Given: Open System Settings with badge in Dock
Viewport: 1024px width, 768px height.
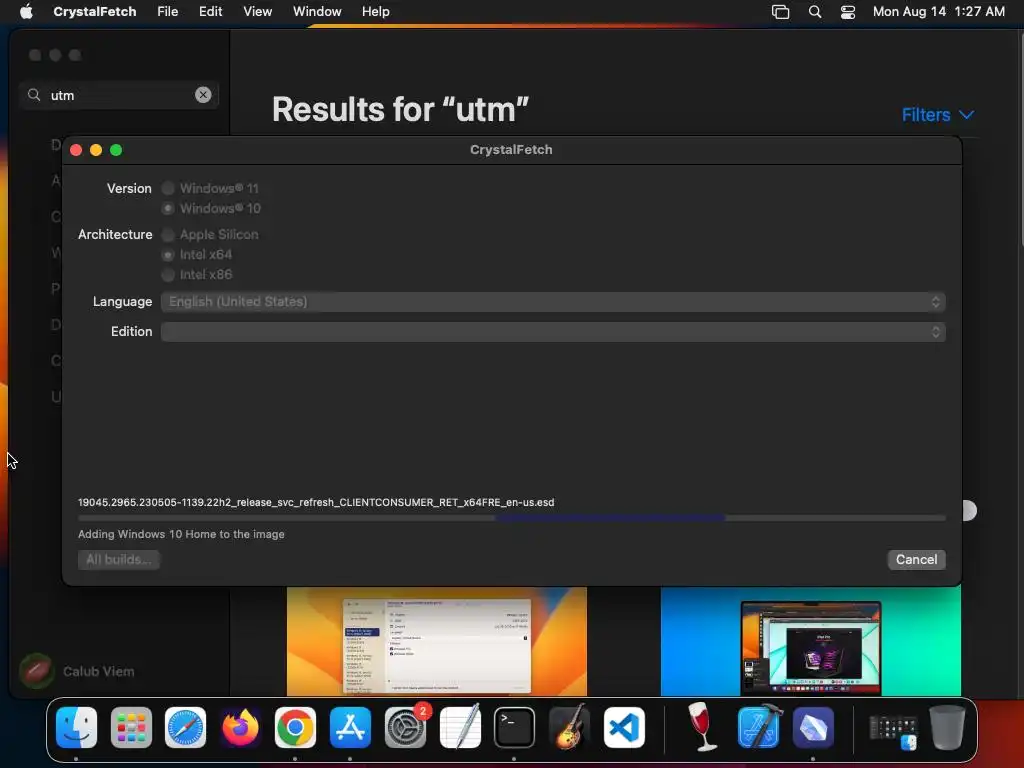Looking at the screenshot, I should pos(405,727).
